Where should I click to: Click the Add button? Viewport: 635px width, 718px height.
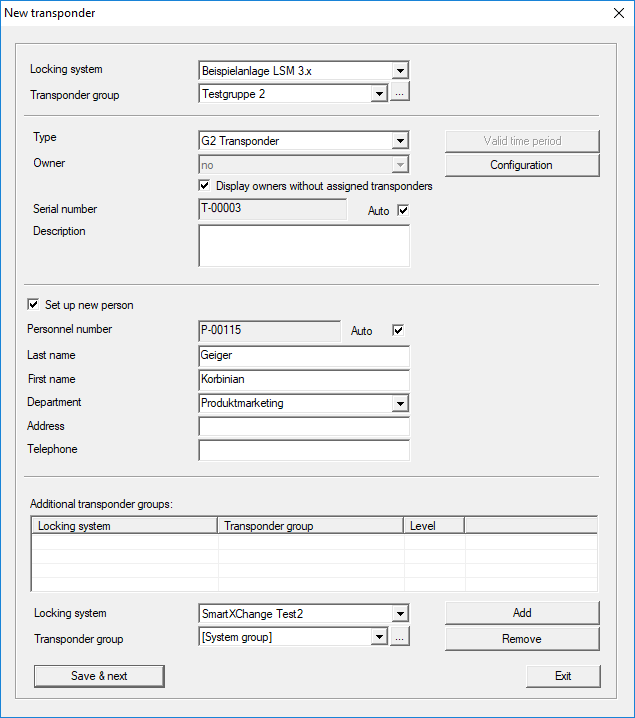point(521,613)
